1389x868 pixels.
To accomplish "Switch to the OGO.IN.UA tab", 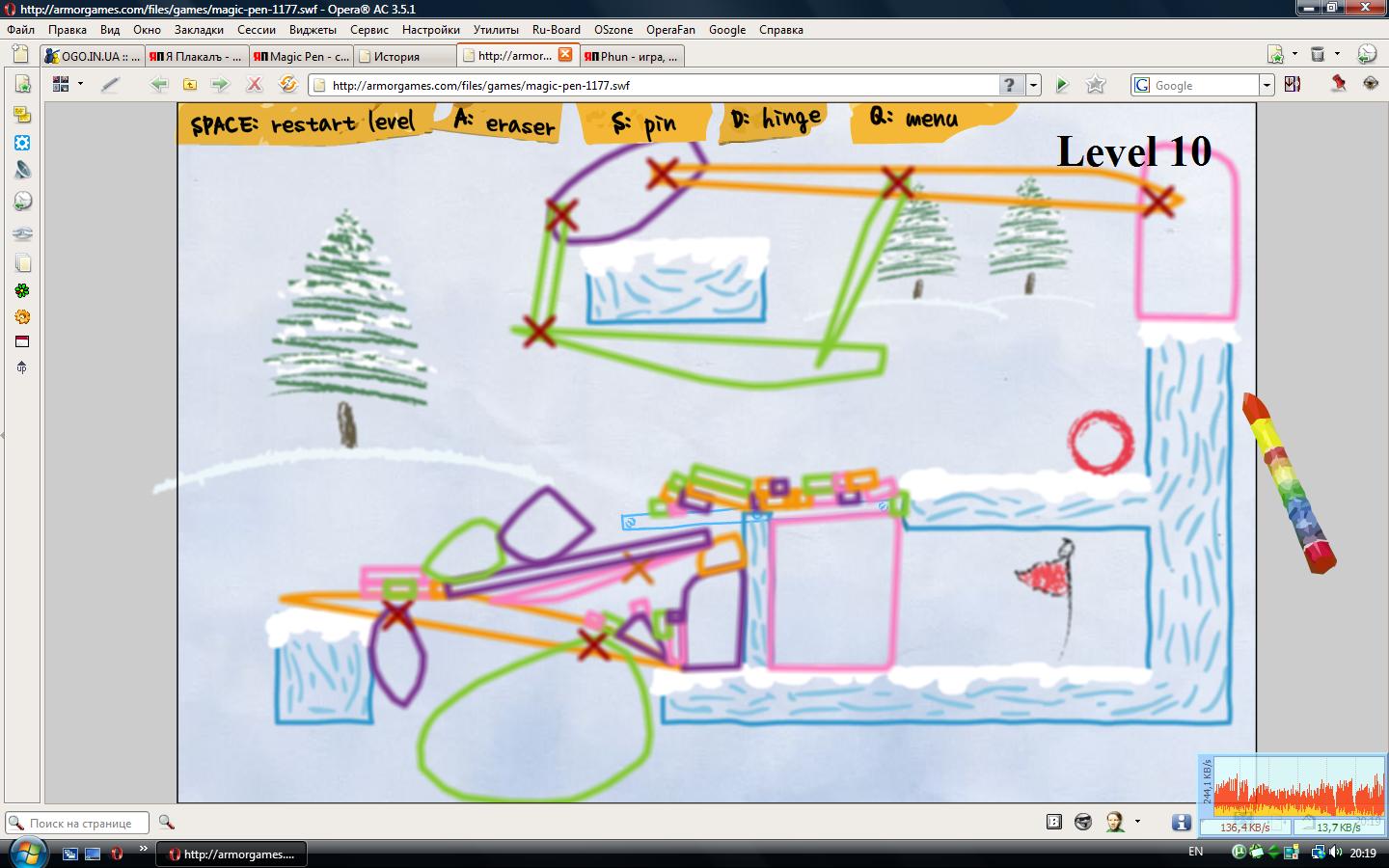I will (x=93, y=56).
